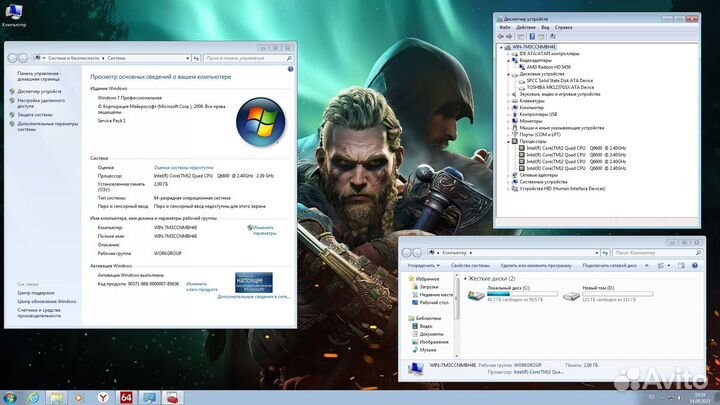The width and height of the screenshot is (720, 405).
Task: Select the first Intel Core2 Quad CPU entry
Action: (575, 148)
